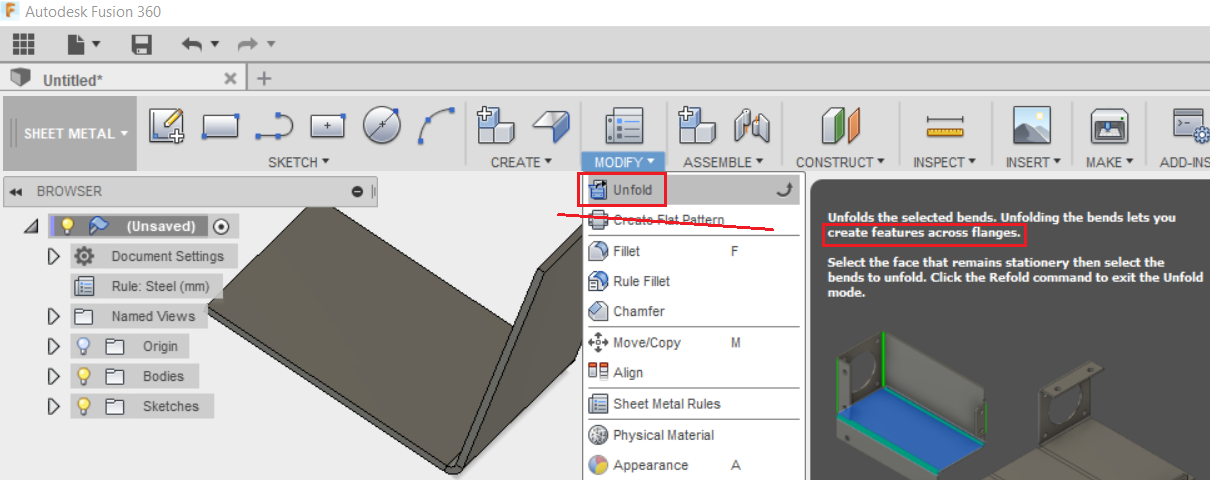Click the Save disk icon
Viewport: 1210px width, 480px height.
click(141, 44)
